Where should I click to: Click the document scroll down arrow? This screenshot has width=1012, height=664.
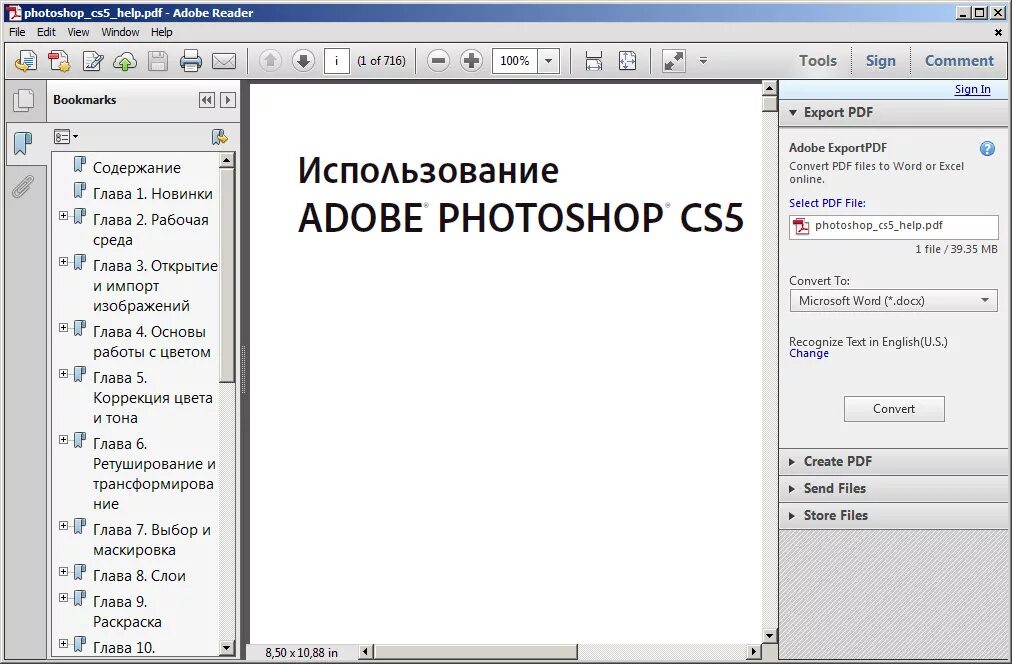769,636
